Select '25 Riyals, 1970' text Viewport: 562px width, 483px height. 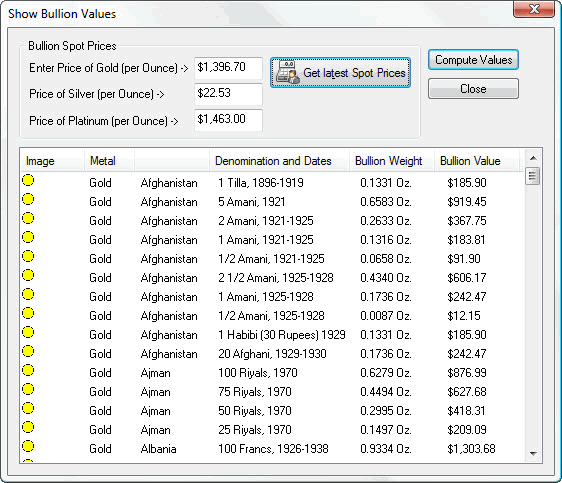pos(255,430)
